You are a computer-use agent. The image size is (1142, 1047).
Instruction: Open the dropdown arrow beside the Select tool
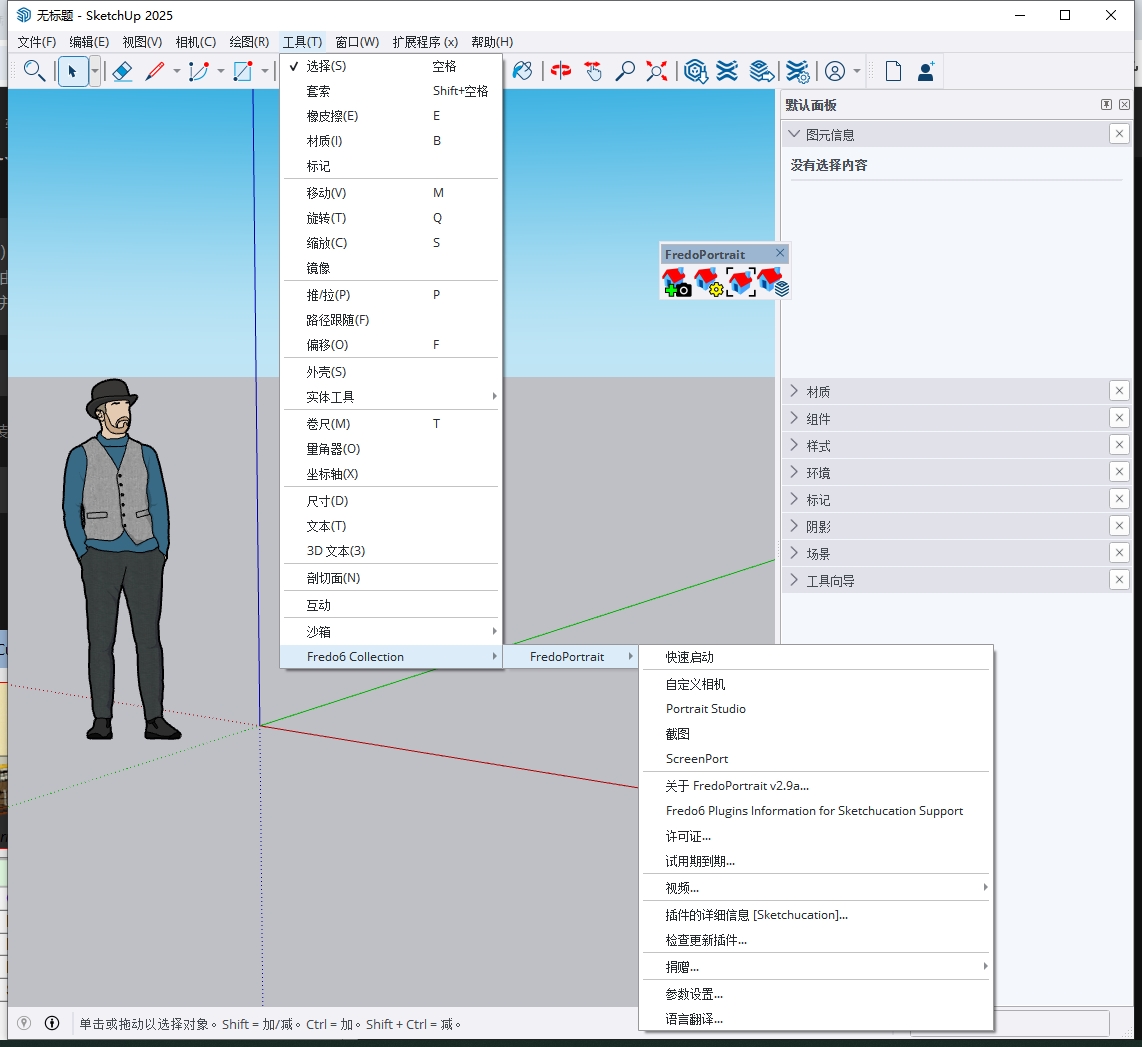pos(94,71)
